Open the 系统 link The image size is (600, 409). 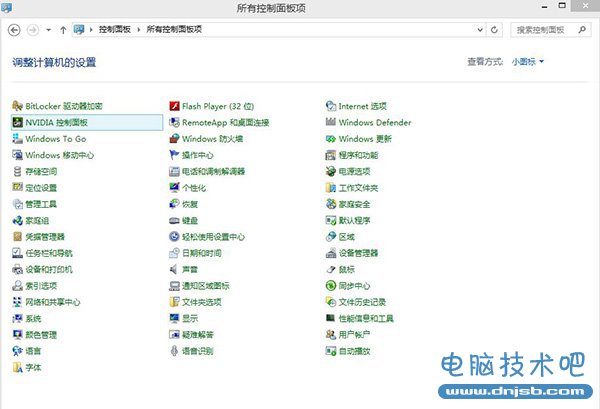tap(33, 318)
